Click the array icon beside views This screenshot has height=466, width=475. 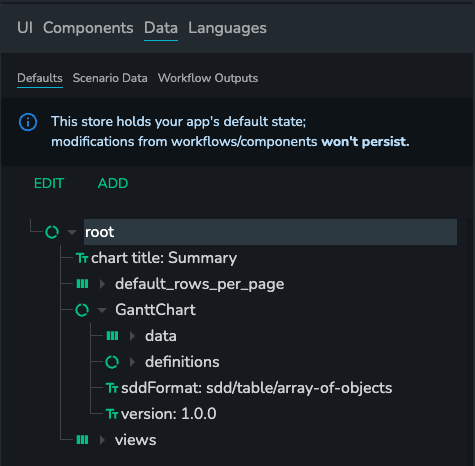[82, 440]
